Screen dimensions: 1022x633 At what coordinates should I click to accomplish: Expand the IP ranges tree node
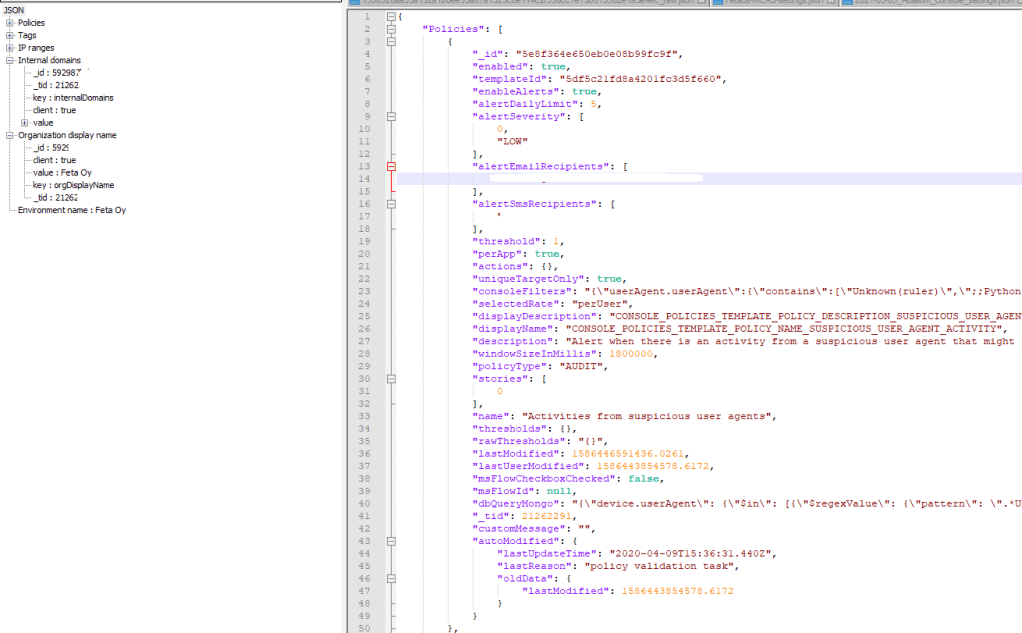(x=9, y=48)
